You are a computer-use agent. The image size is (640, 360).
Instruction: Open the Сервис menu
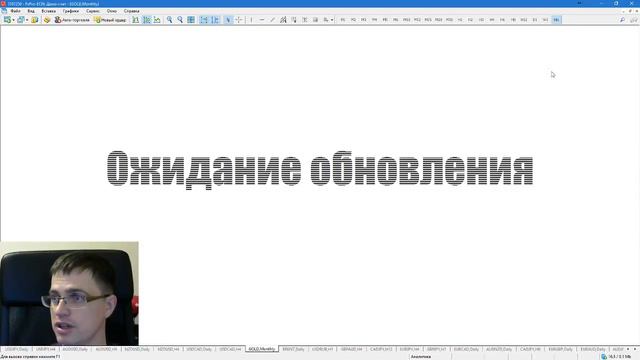tap(93, 11)
